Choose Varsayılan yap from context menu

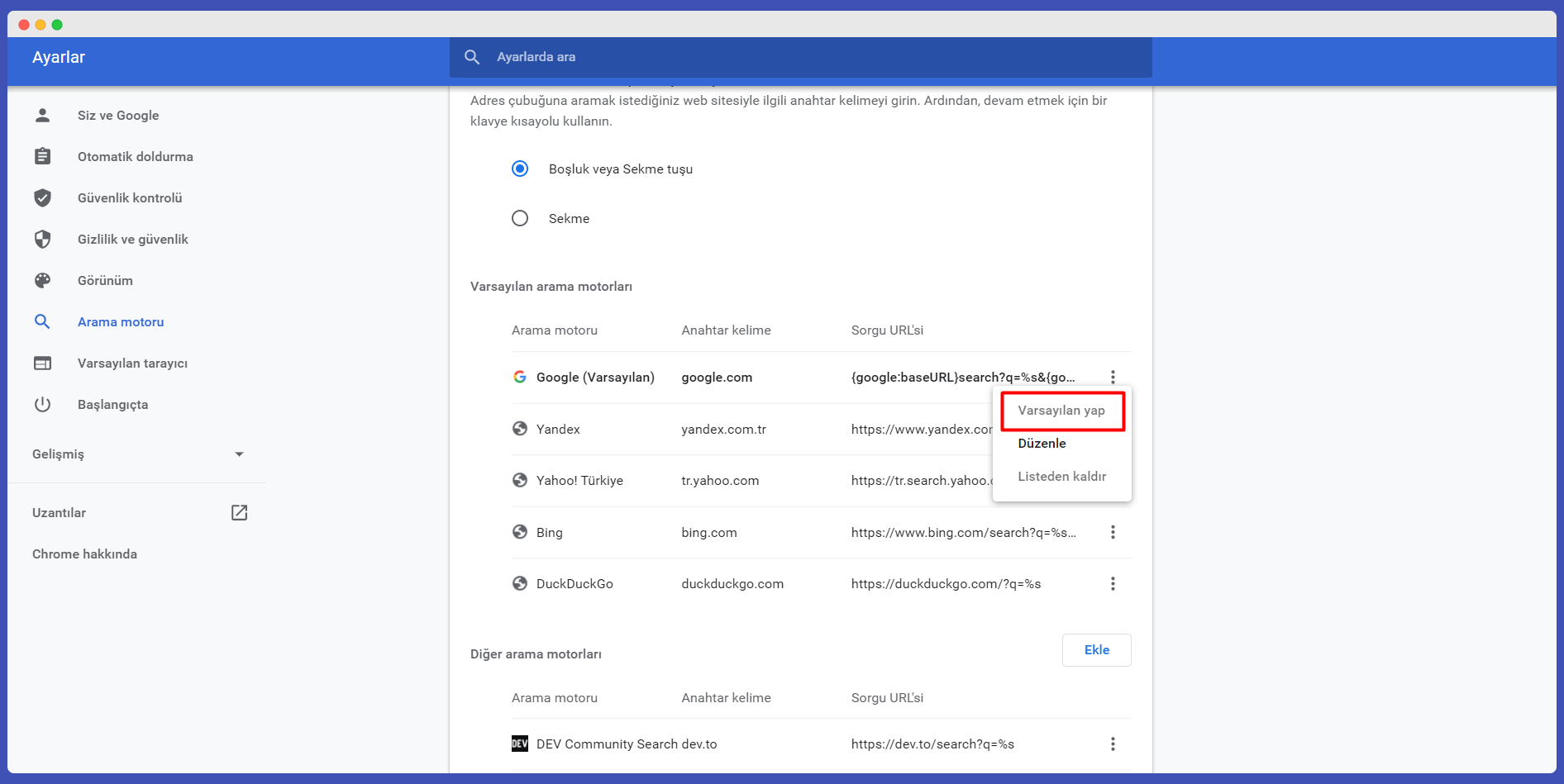(x=1061, y=411)
